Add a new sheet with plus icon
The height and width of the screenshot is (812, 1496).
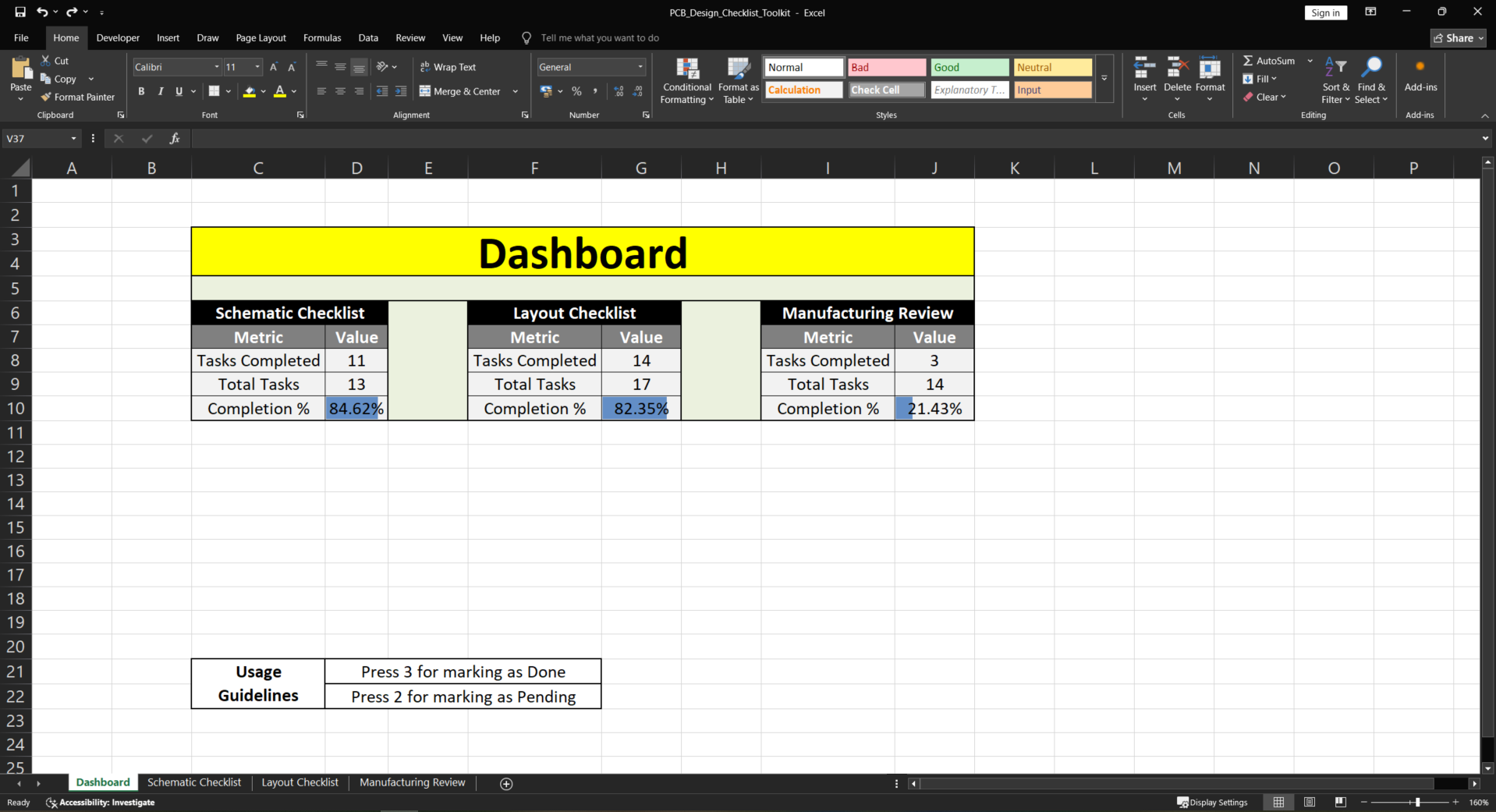point(506,783)
